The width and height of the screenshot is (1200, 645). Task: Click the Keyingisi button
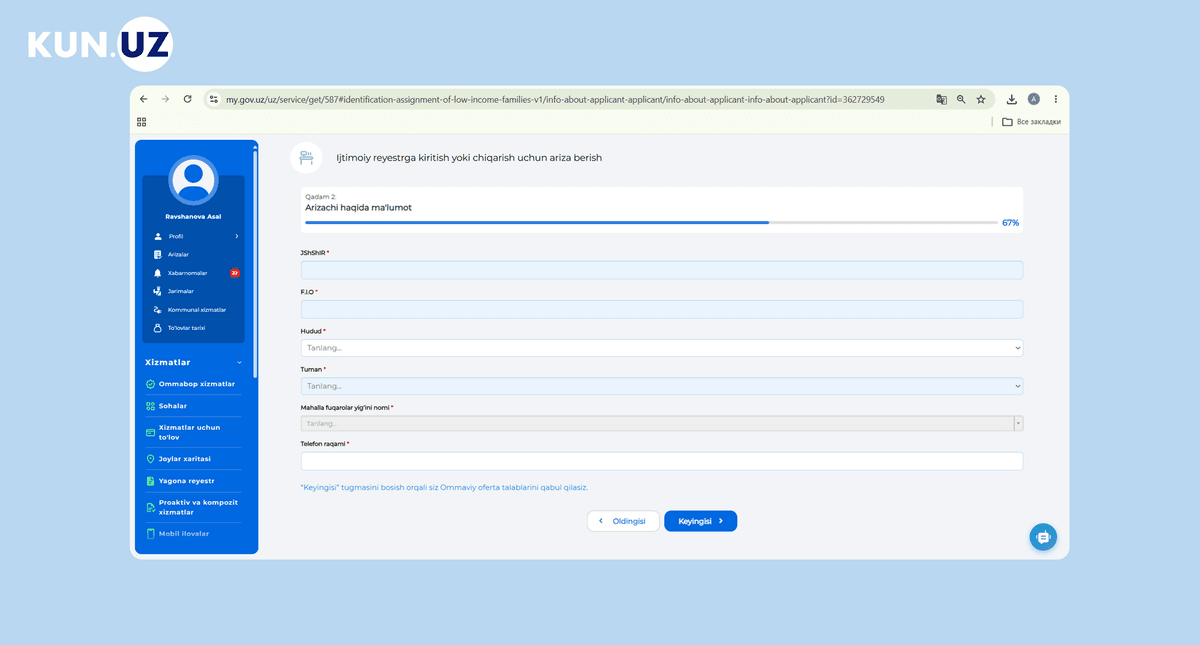click(x=700, y=521)
